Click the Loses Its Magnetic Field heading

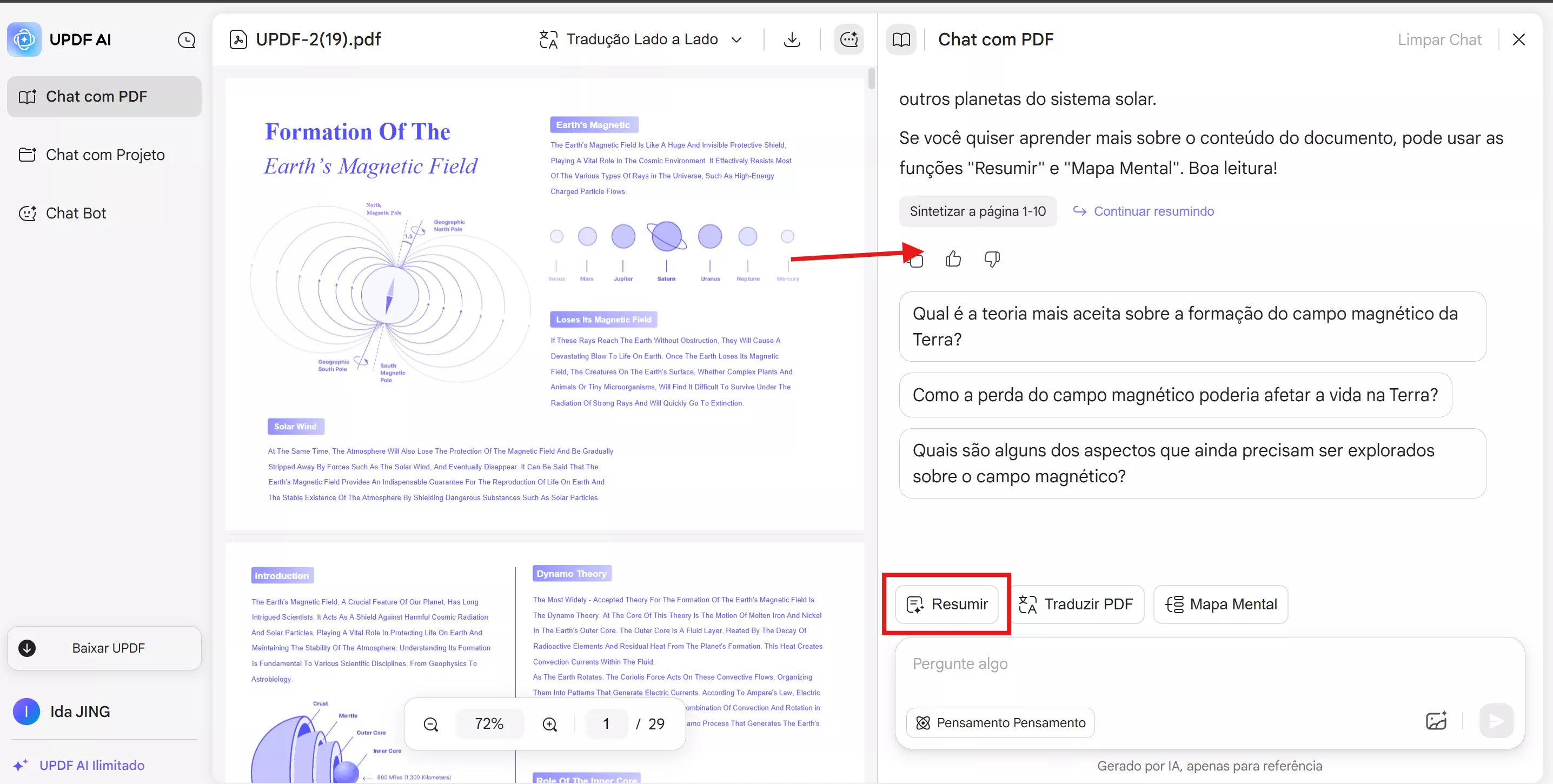tap(603, 320)
